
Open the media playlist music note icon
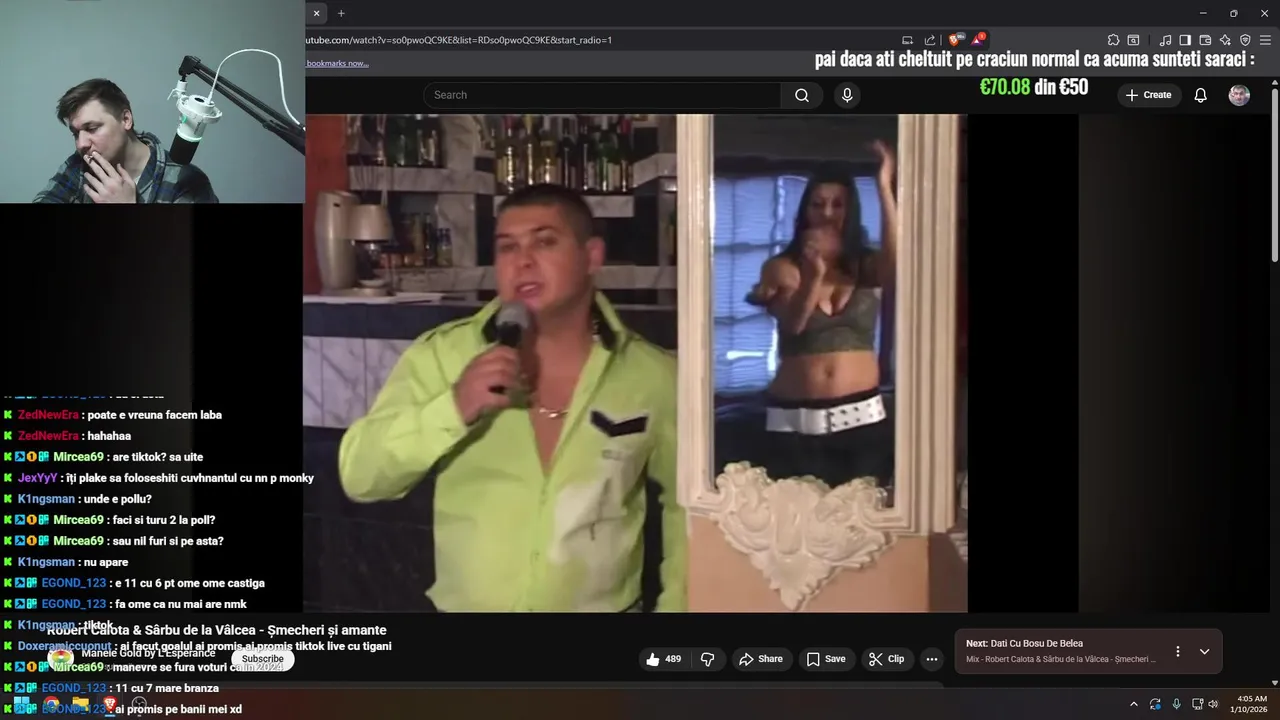[x=1165, y=40]
